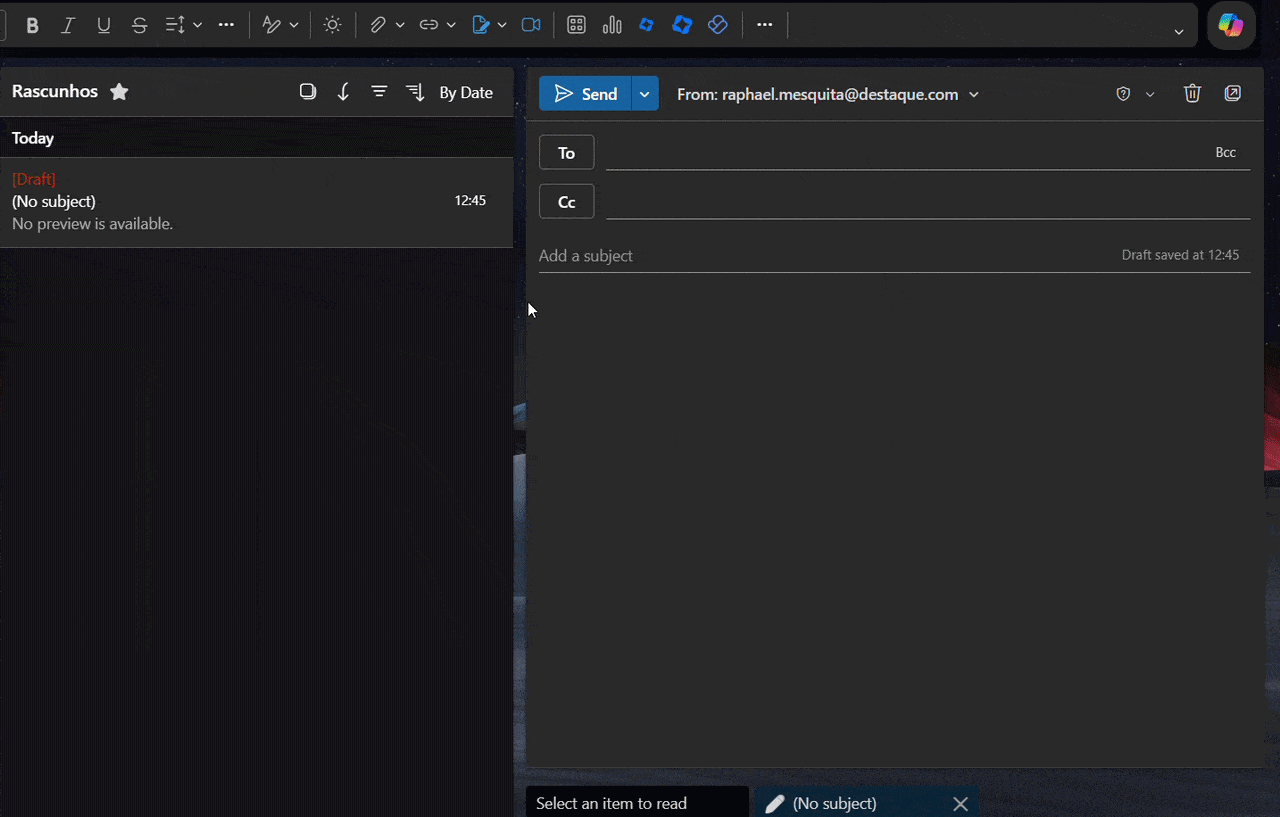Expand the Send options dropdown arrow
This screenshot has height=817, width=1280.
coord(645,94)
